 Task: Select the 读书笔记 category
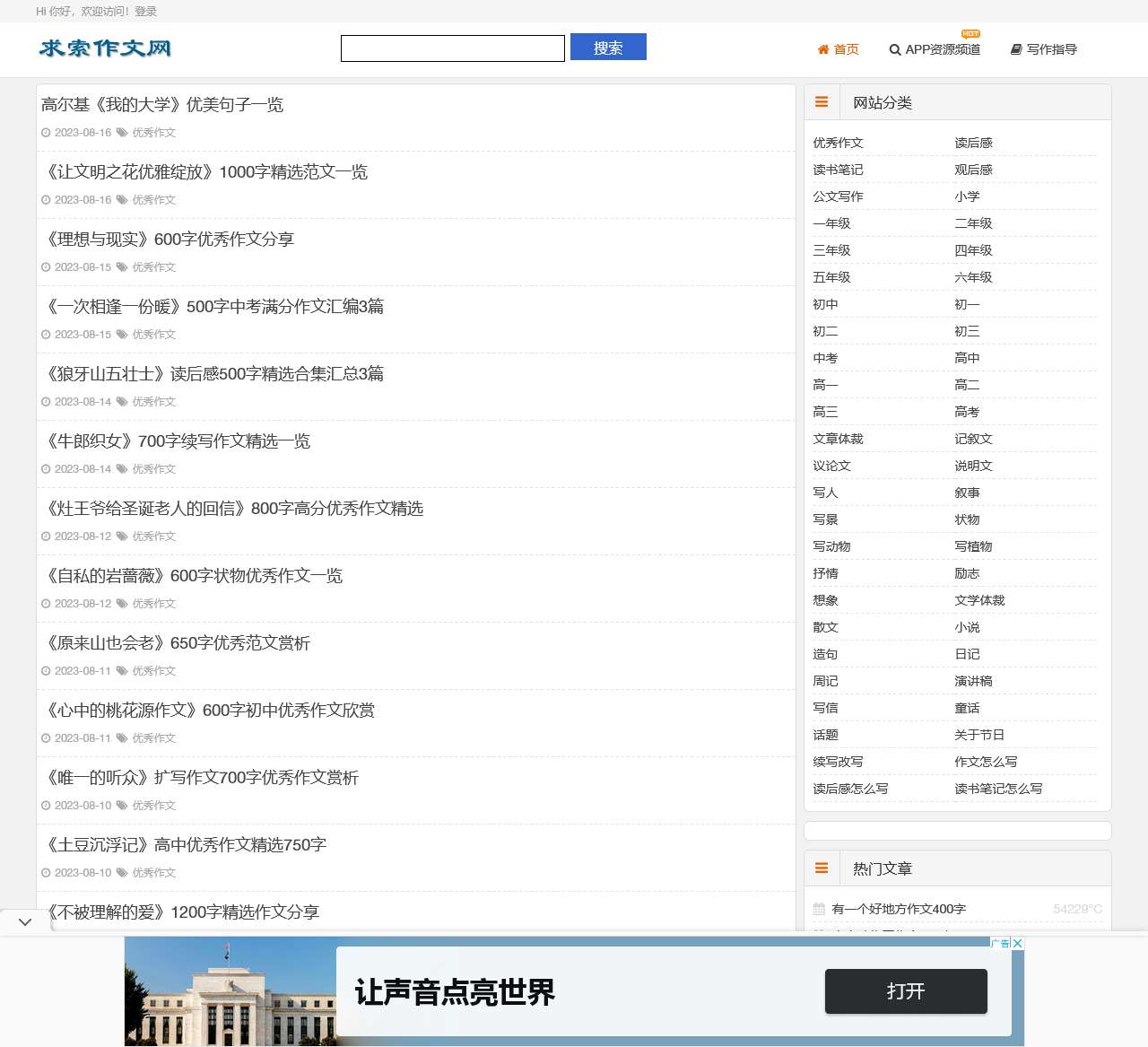click(x=838, y=170)
